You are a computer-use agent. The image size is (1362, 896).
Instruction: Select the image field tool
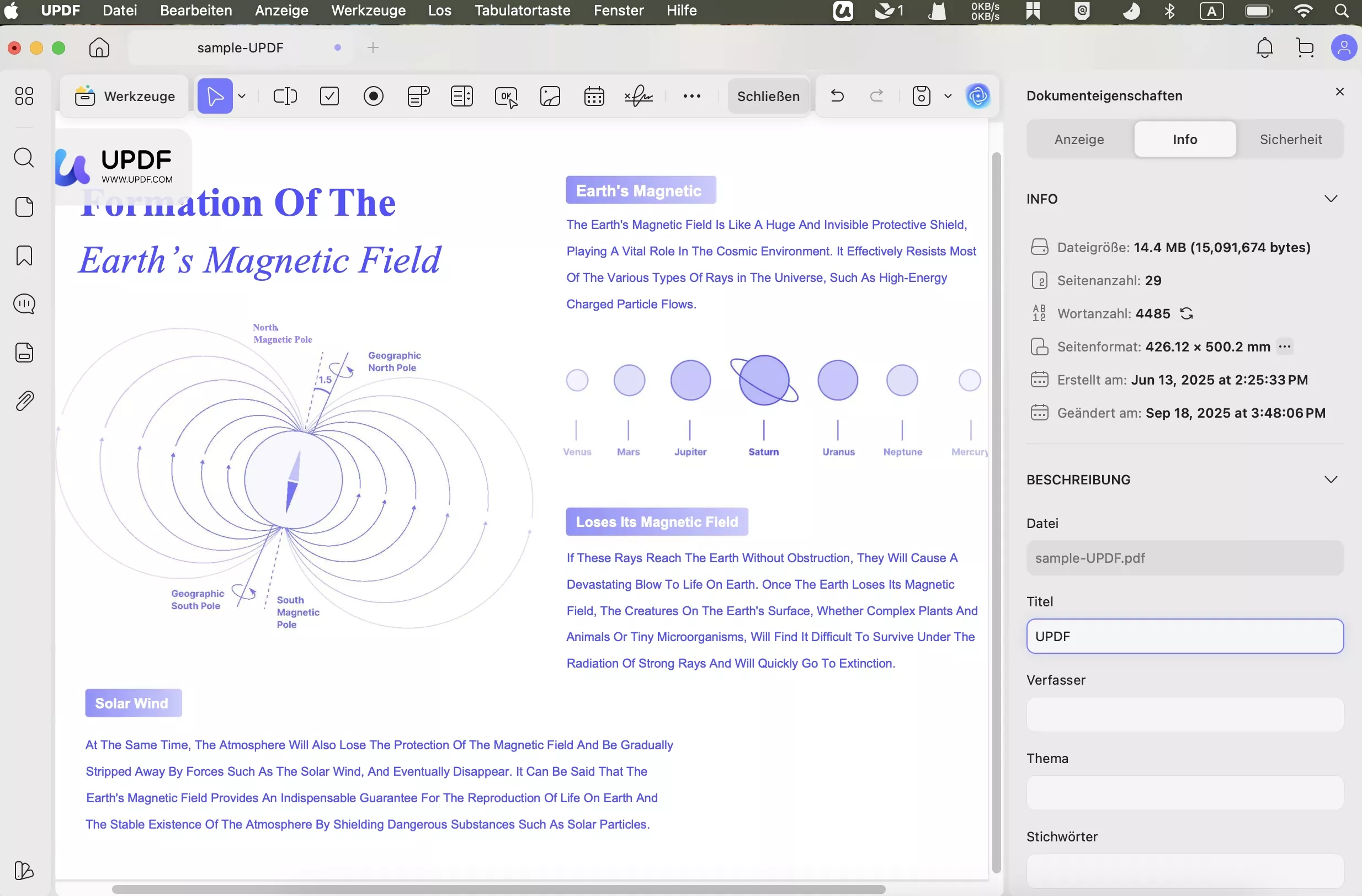tap(550, 96)
